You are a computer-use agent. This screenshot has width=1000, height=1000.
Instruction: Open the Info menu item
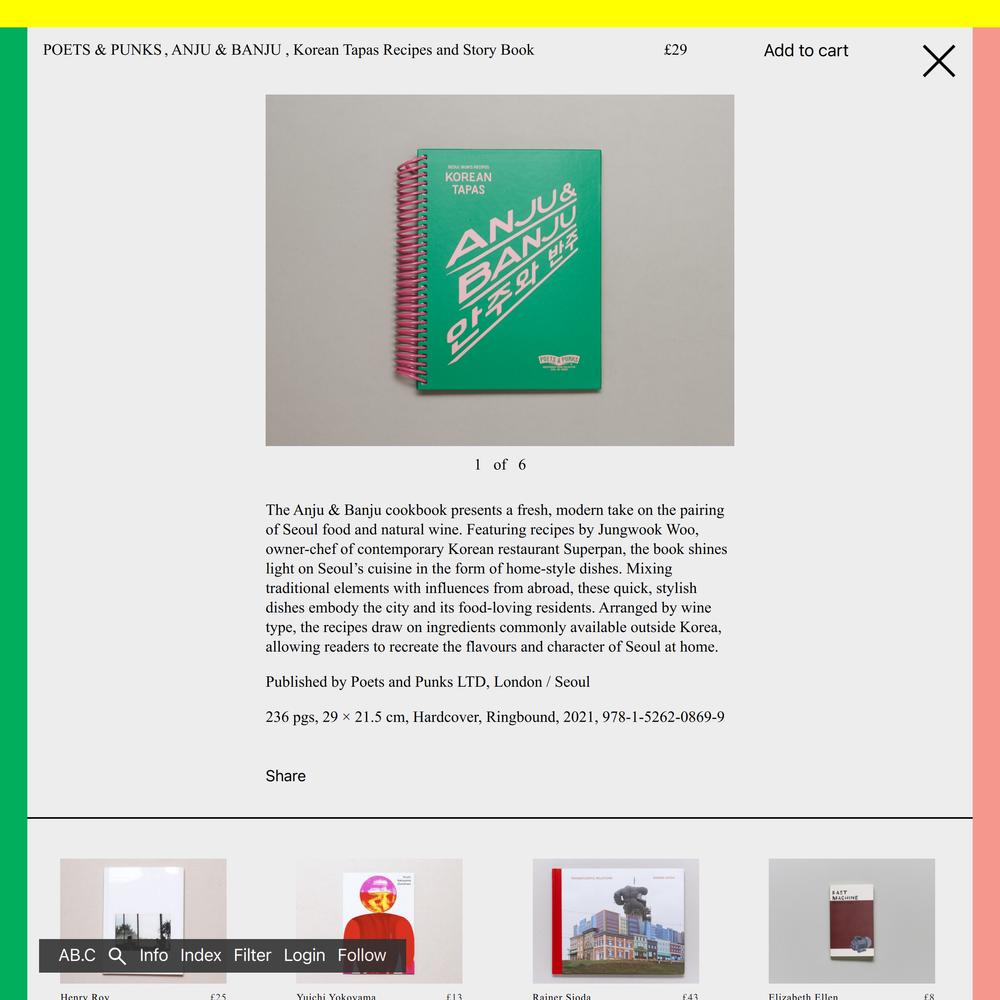[154, 955]
